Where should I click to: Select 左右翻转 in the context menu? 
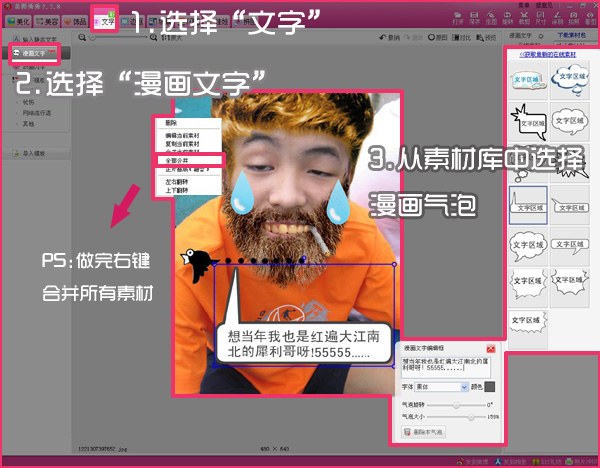click(178, 182)
